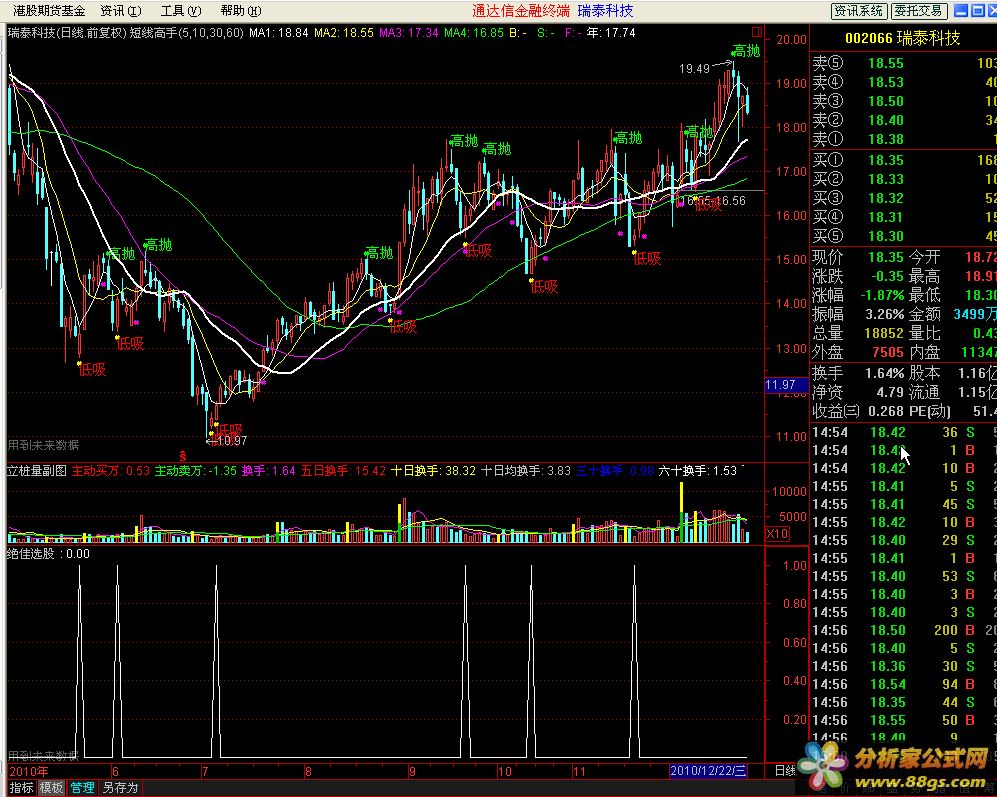Click the 委托交易 button
Viewport: 997px width, 797px height.
tap(918, 11)
